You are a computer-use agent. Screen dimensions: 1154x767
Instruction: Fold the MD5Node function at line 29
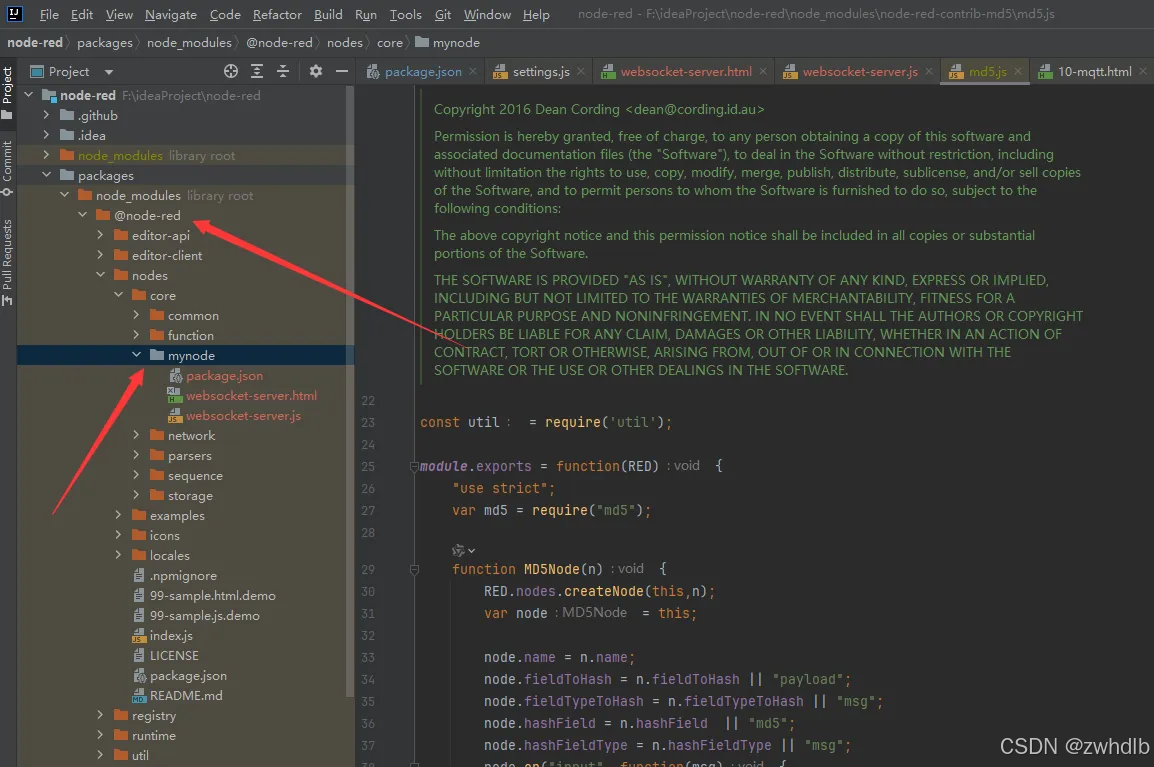tap(414, 569)
